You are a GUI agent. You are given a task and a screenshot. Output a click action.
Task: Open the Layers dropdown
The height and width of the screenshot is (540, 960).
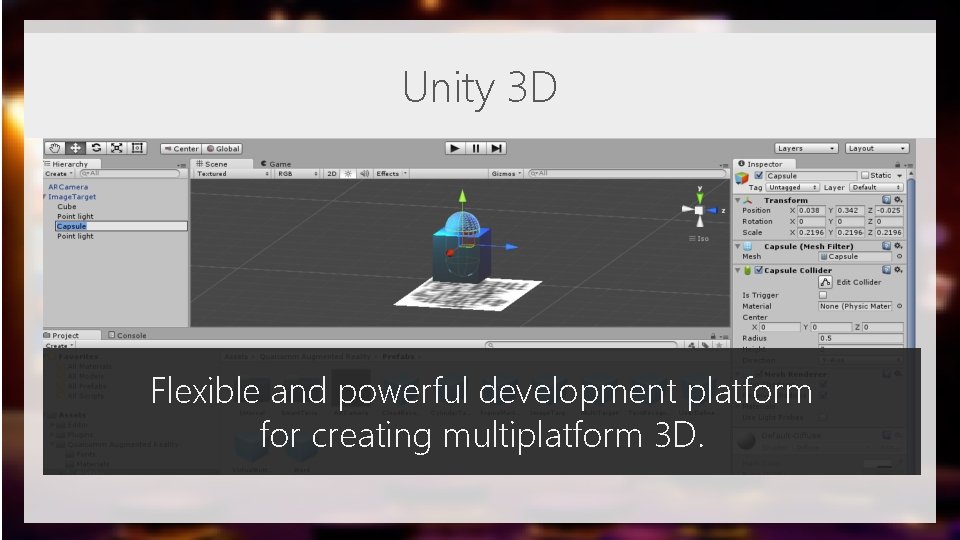(806, 148)
